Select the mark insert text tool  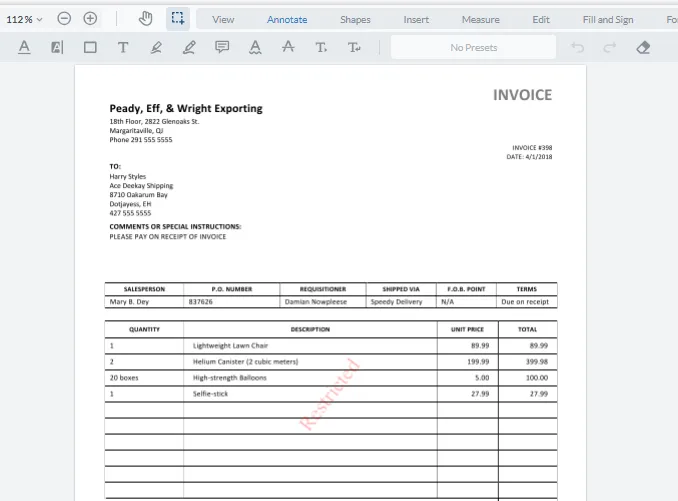click(x=321, y=47)
